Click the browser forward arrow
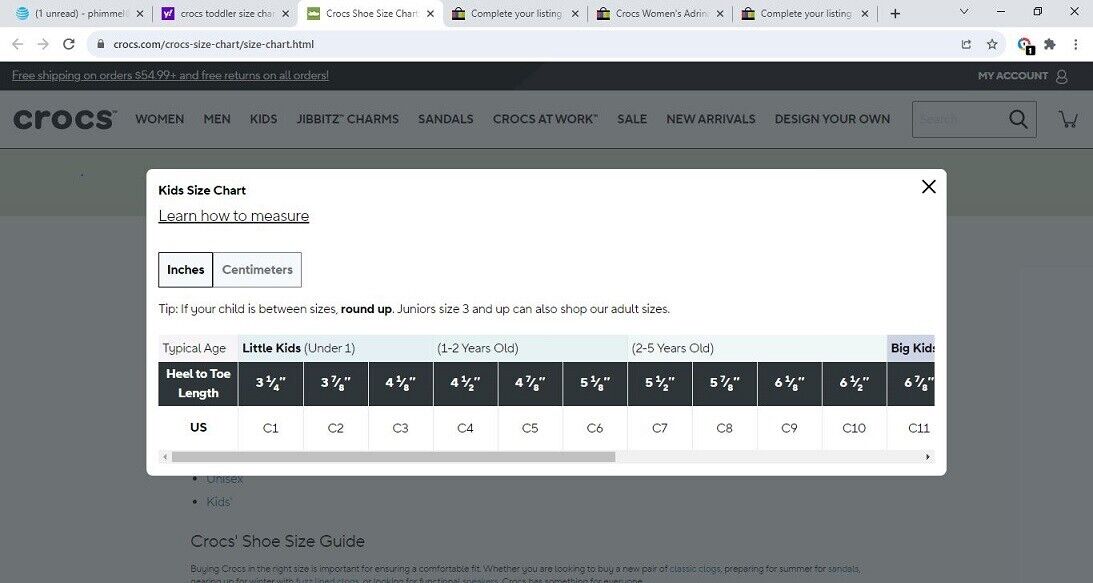This screenshot has width=1093, height=583. 43,44
